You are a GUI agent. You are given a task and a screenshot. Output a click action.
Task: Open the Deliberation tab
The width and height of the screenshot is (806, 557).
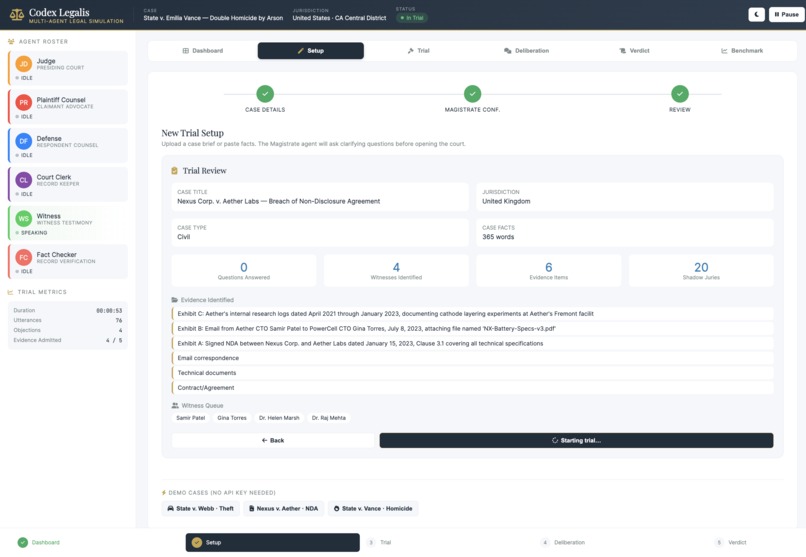tap(526, 51)
